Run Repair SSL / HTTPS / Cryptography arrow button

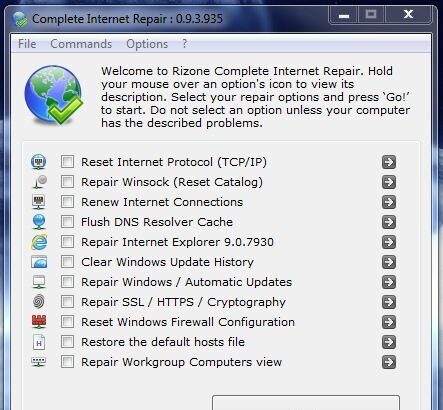coord(389,302)
